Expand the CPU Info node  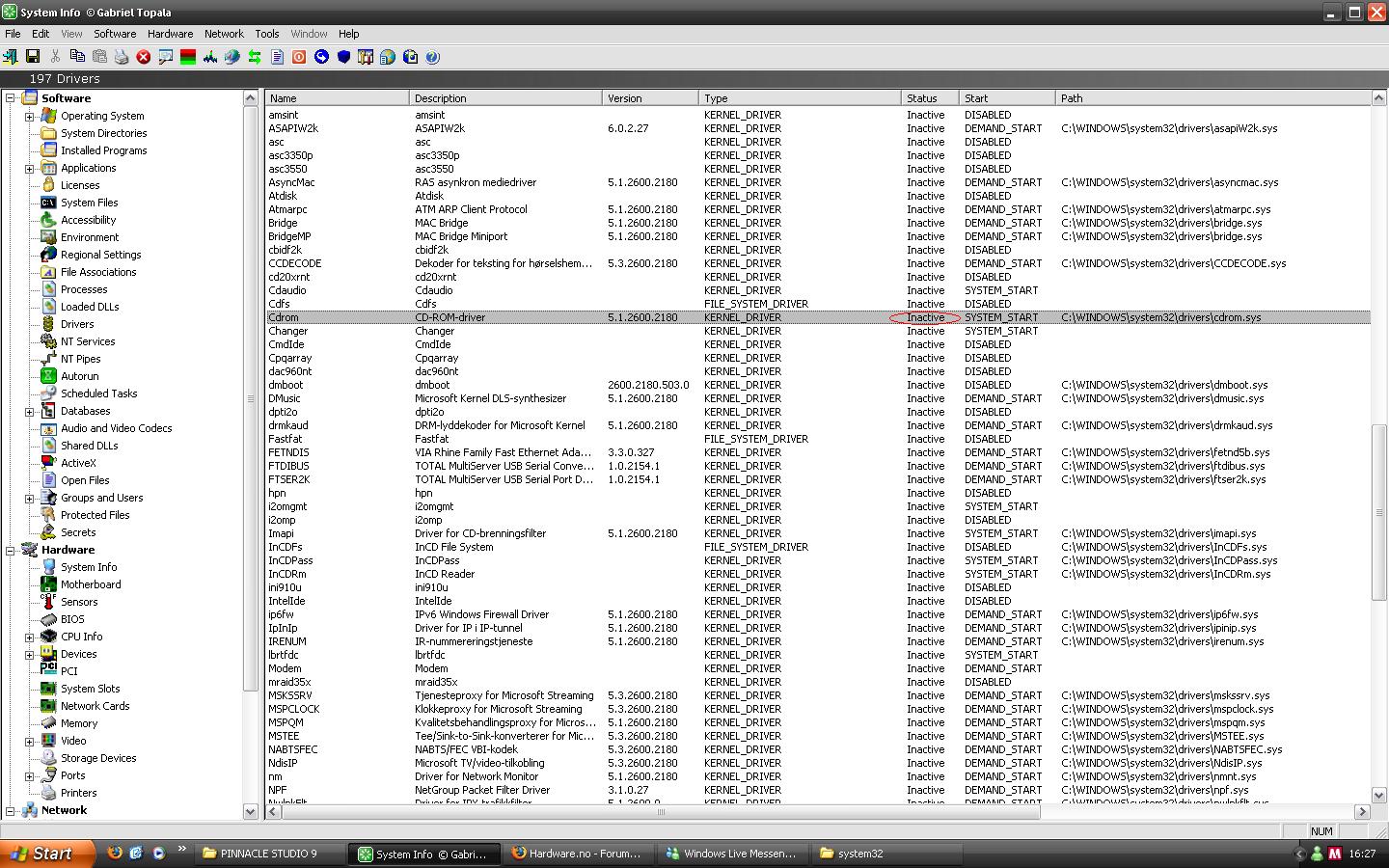pos(29,637)
